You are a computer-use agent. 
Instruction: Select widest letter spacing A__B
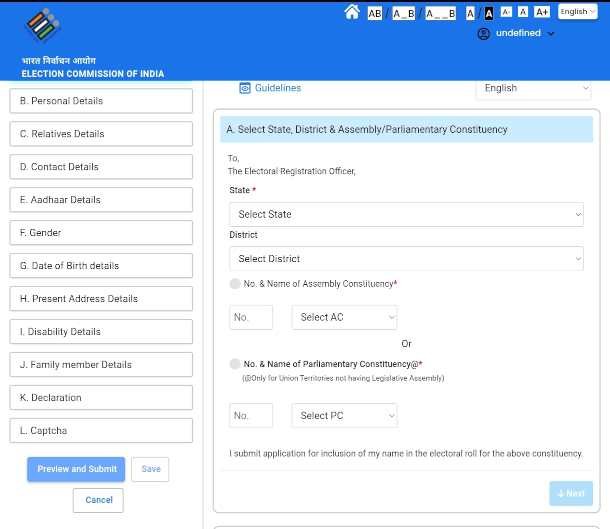point(440,13)
